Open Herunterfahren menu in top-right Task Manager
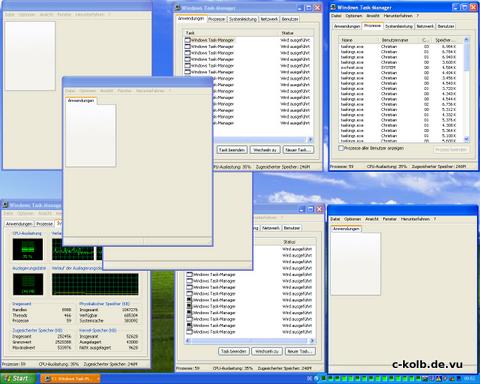480x384 pixels. tap(398, 16)
